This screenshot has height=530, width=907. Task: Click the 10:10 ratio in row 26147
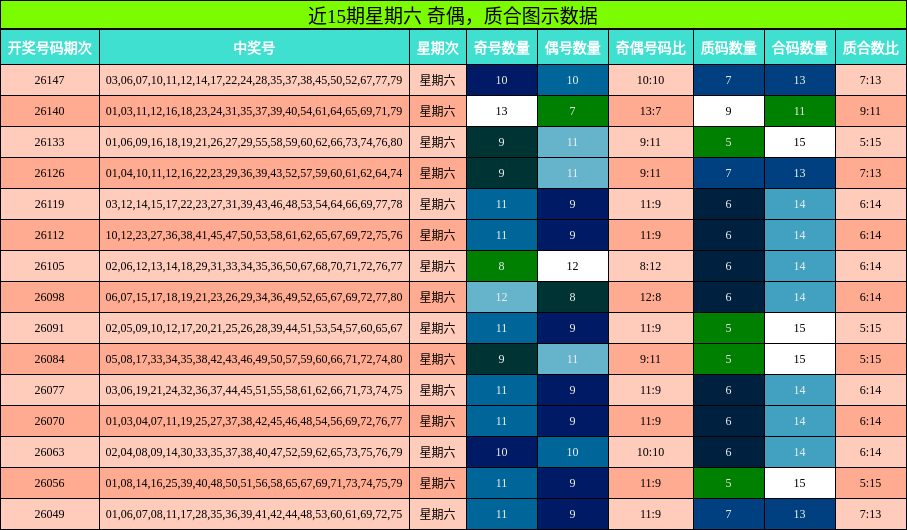pyautogui.click(x=651, y=80)
